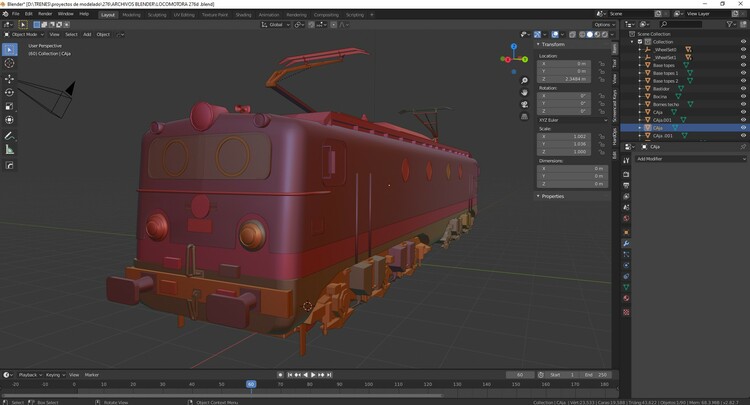The width and height of the screenshot is (750, 405).
Task: Open the Playback popover in timeline
Action: pyautogui.click(x=28, y=374)
